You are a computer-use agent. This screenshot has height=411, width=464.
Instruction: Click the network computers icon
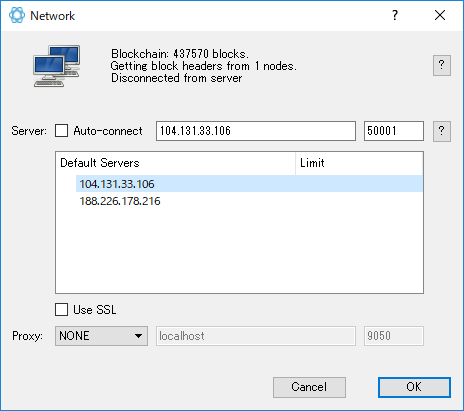[57, 66]
